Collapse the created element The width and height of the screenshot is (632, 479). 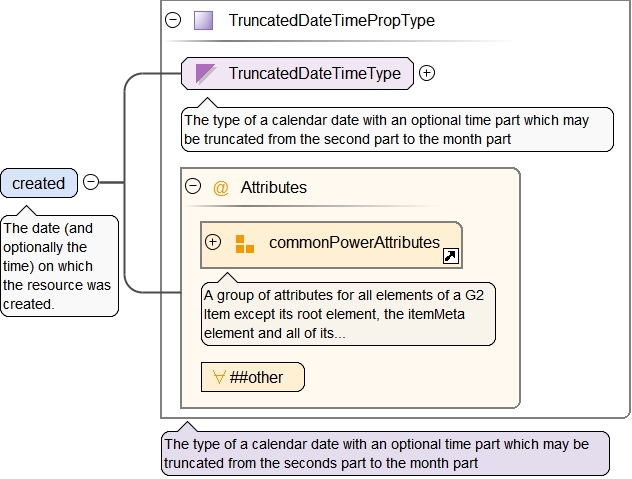[91, 182]
